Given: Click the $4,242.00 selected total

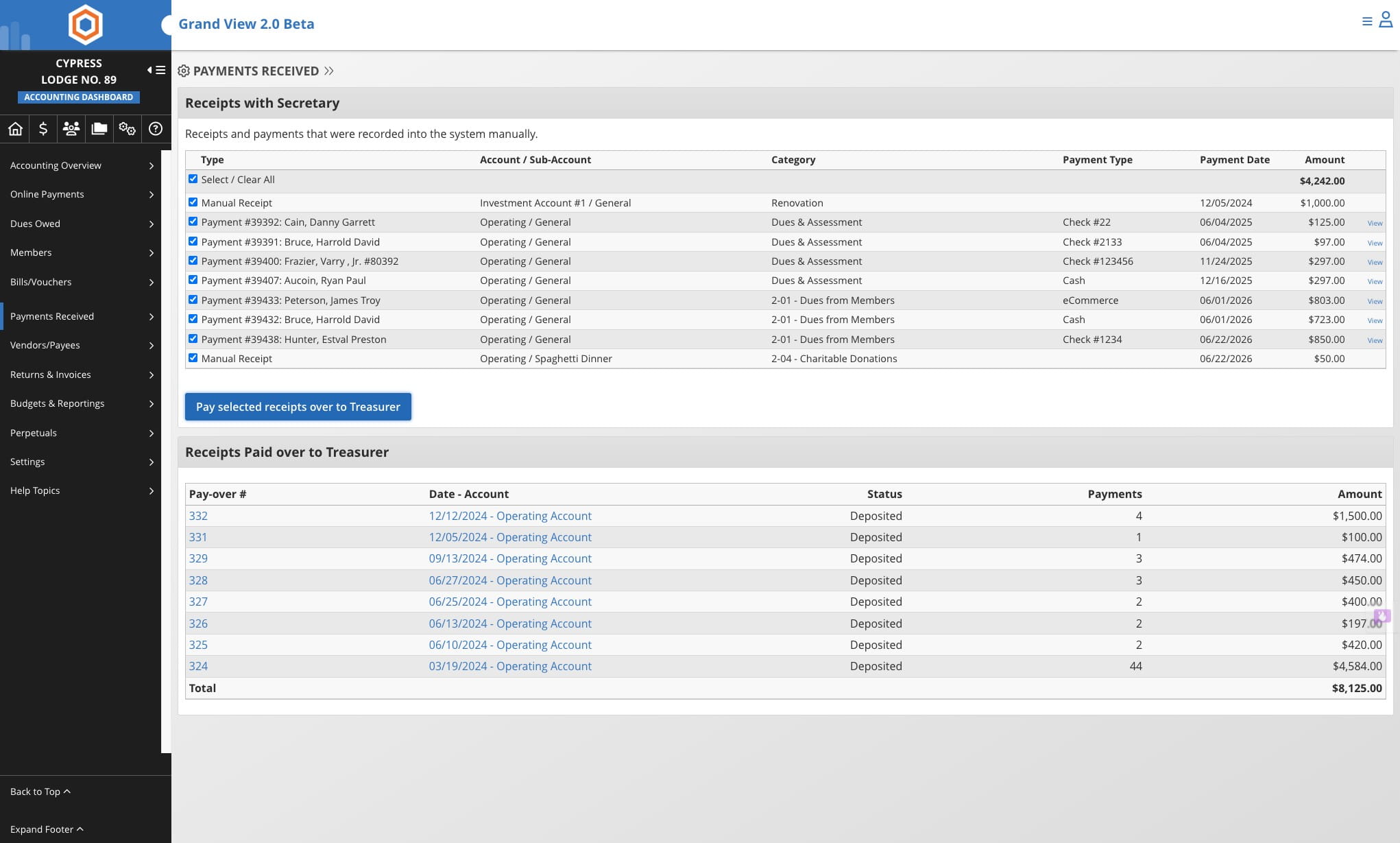Looking at the screenshot, I should click(x=1322, y=181).
